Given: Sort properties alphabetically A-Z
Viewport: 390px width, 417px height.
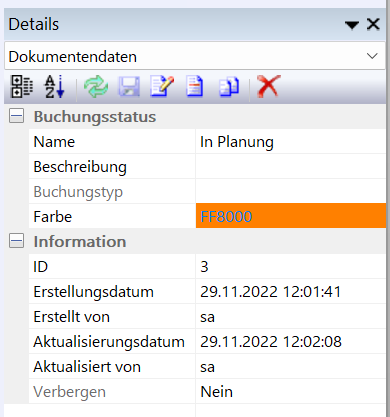Looking at the screenshot, I should tap(54, 87).
